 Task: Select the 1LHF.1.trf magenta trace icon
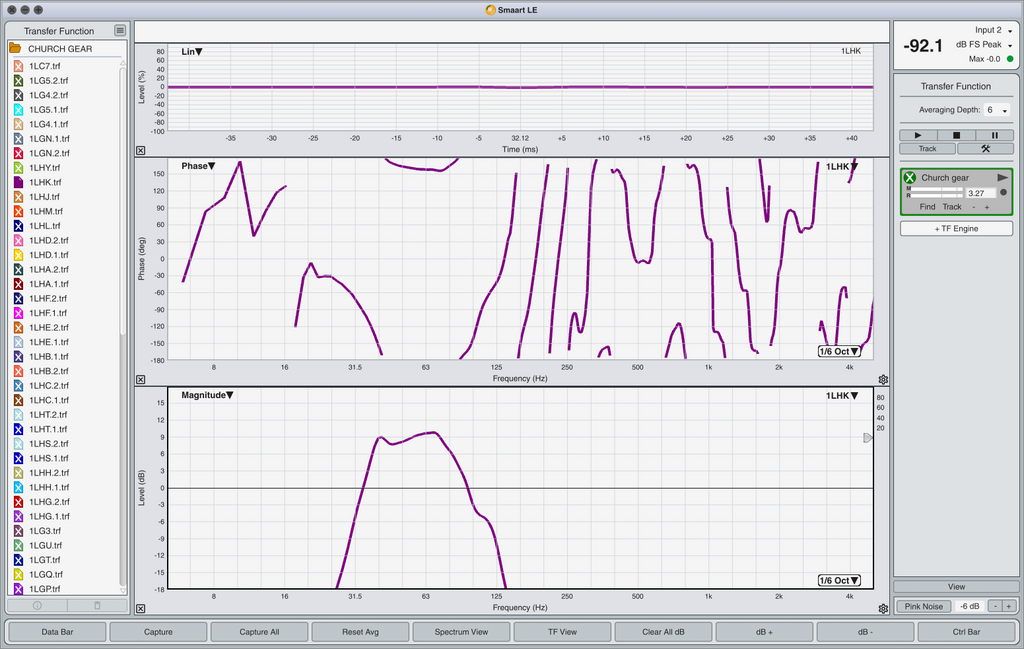click(x=18, y=313)
